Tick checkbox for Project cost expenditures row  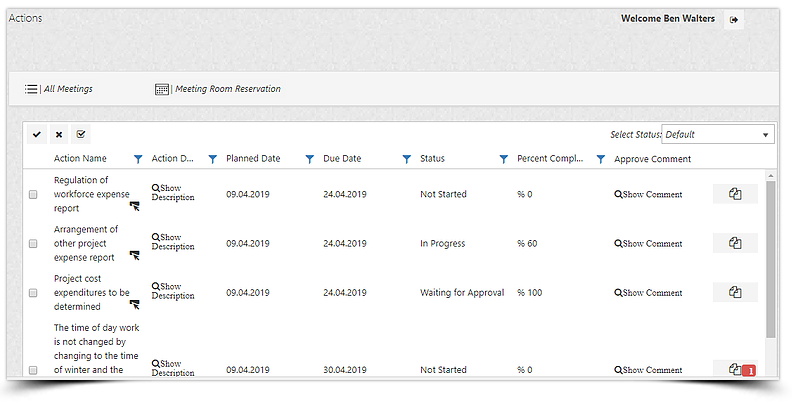pos(33,293)
